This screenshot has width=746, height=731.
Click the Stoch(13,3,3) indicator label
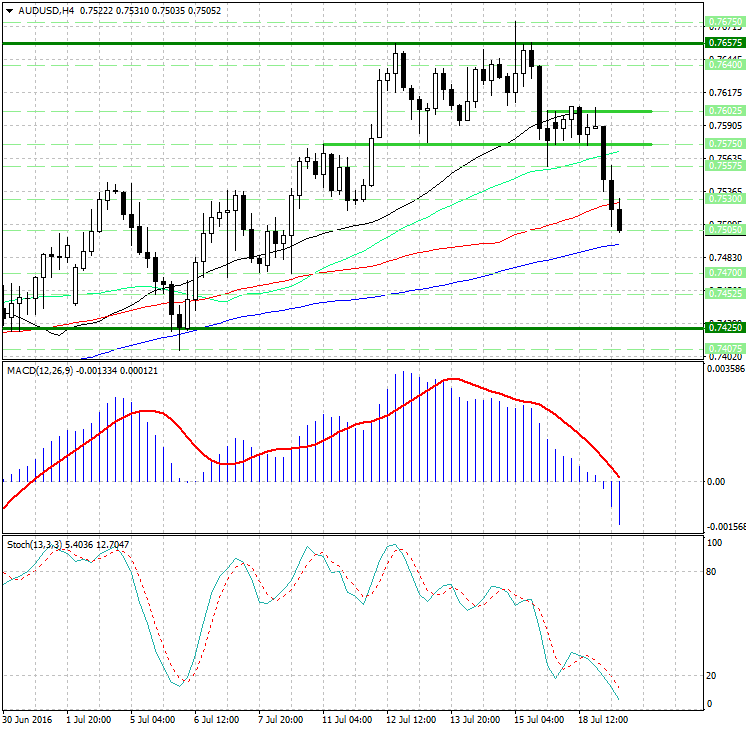click(34, 544)
